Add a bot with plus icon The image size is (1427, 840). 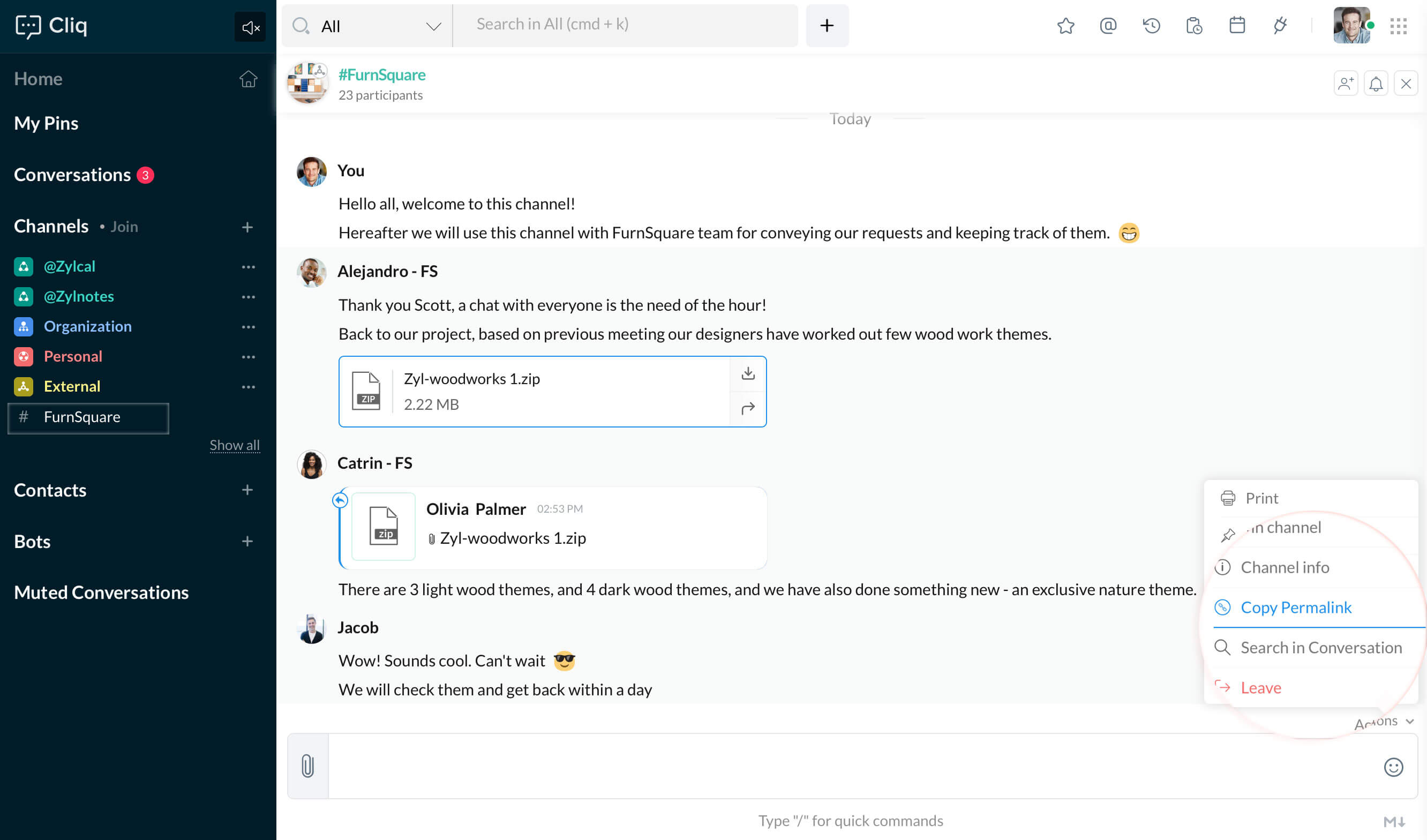coord(247,541)
